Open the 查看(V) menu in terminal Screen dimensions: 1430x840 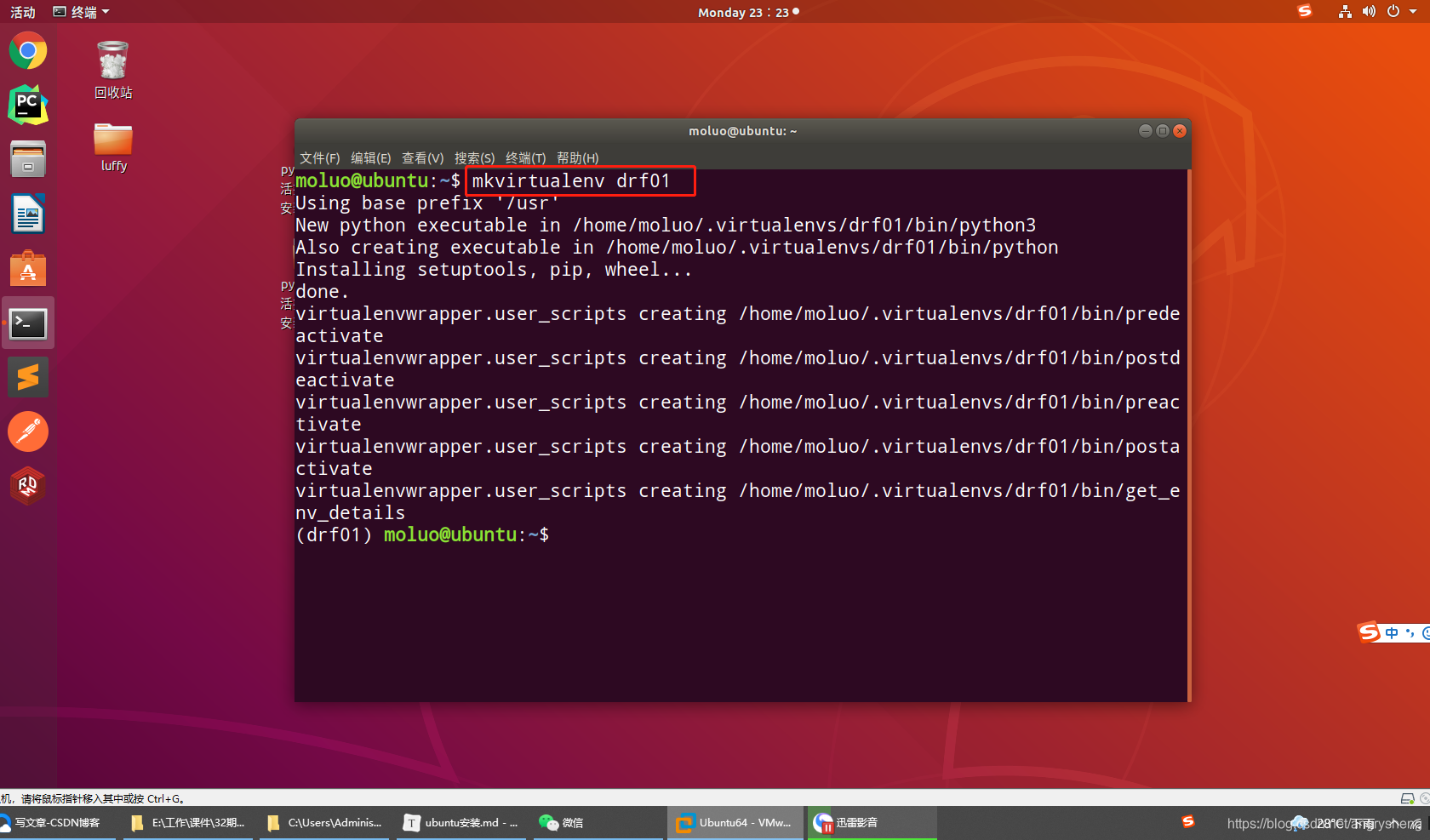[x=423, y=158]
